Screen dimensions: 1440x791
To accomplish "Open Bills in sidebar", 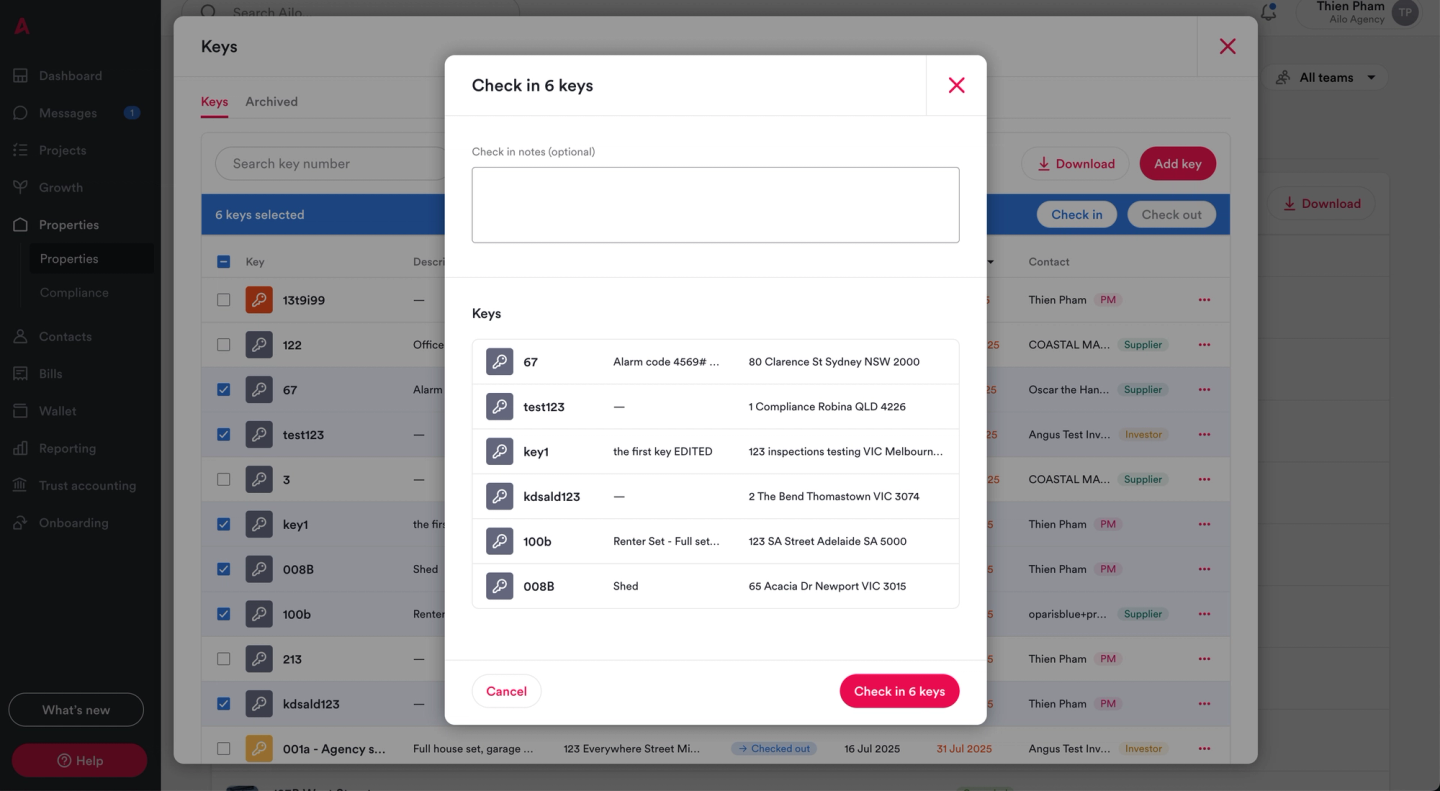I will tap(50, 374).
